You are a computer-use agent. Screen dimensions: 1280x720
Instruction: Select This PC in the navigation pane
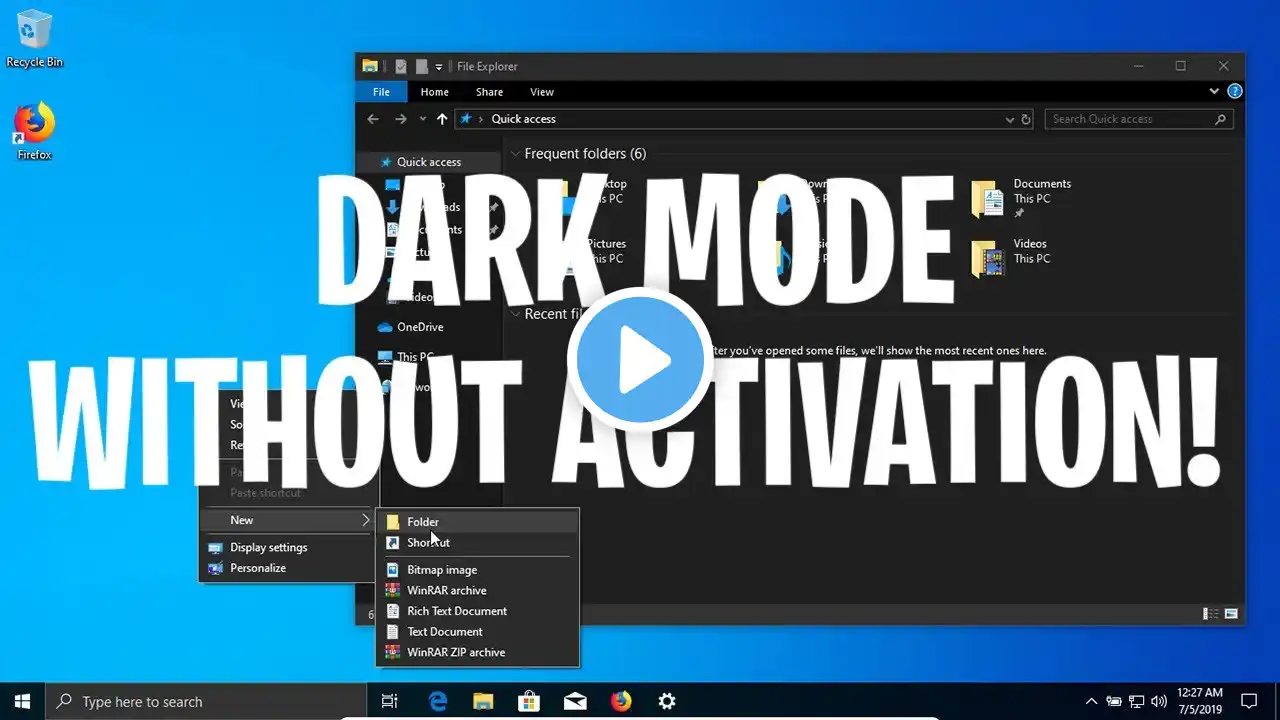415,357
